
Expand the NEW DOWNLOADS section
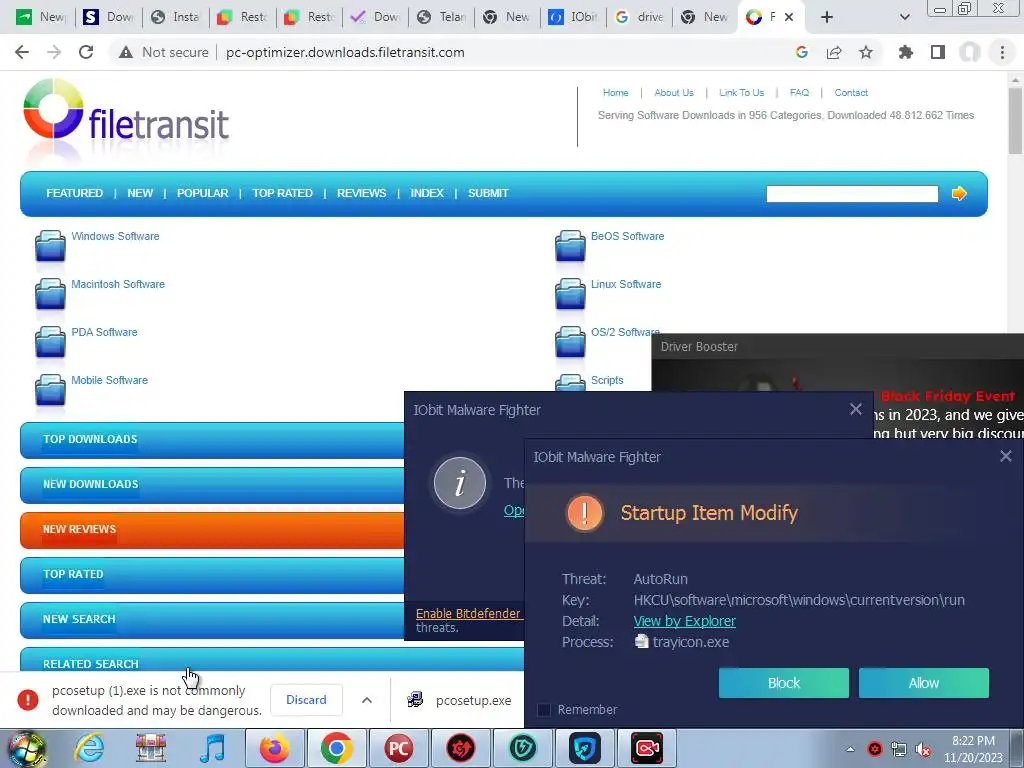point(212,485)
